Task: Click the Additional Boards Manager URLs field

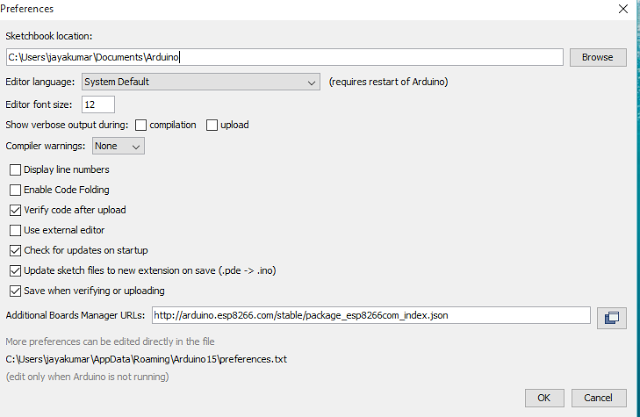Action: tap(371, 316)
